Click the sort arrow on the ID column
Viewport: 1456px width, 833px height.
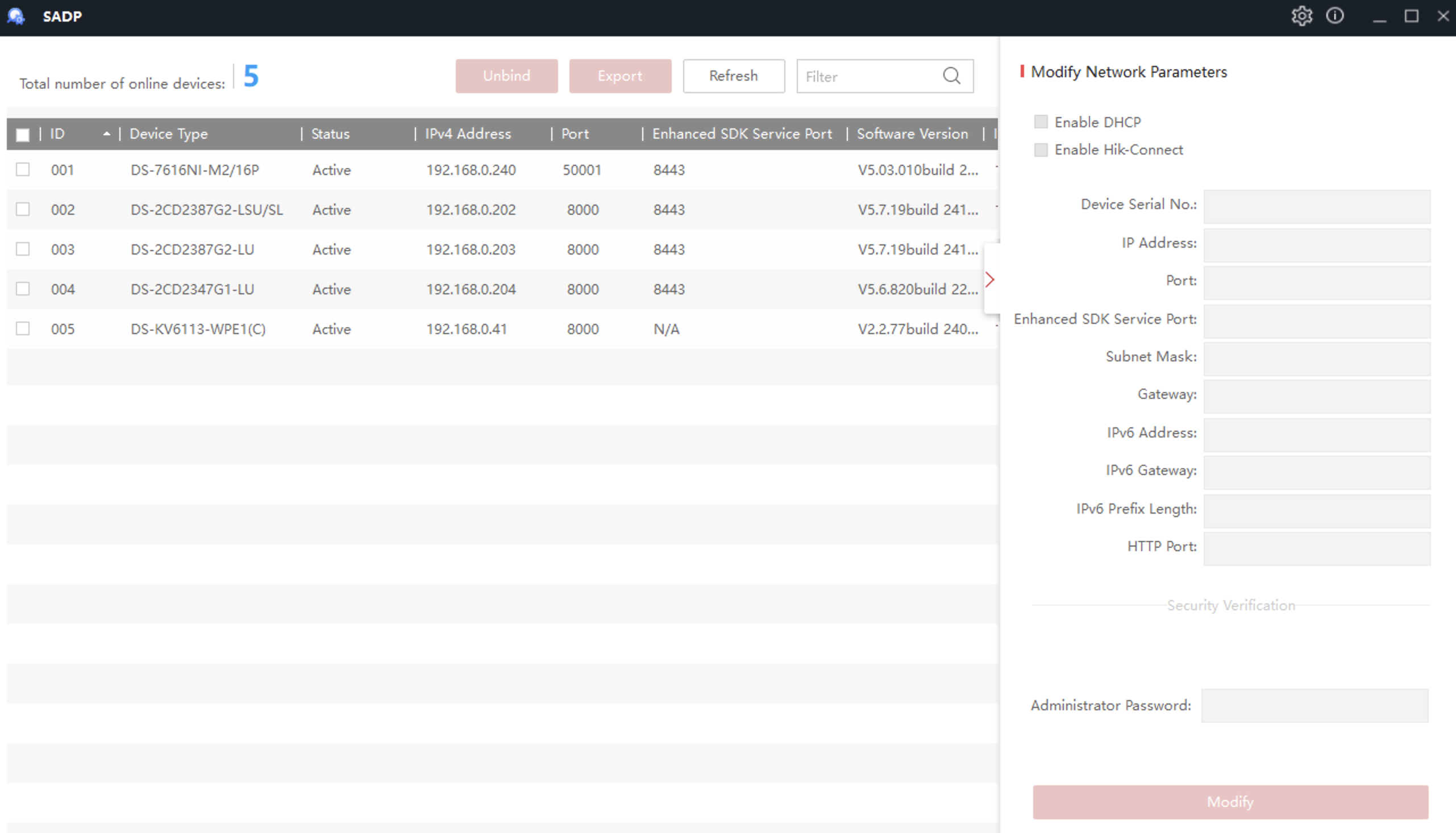(x=106, y=134)
